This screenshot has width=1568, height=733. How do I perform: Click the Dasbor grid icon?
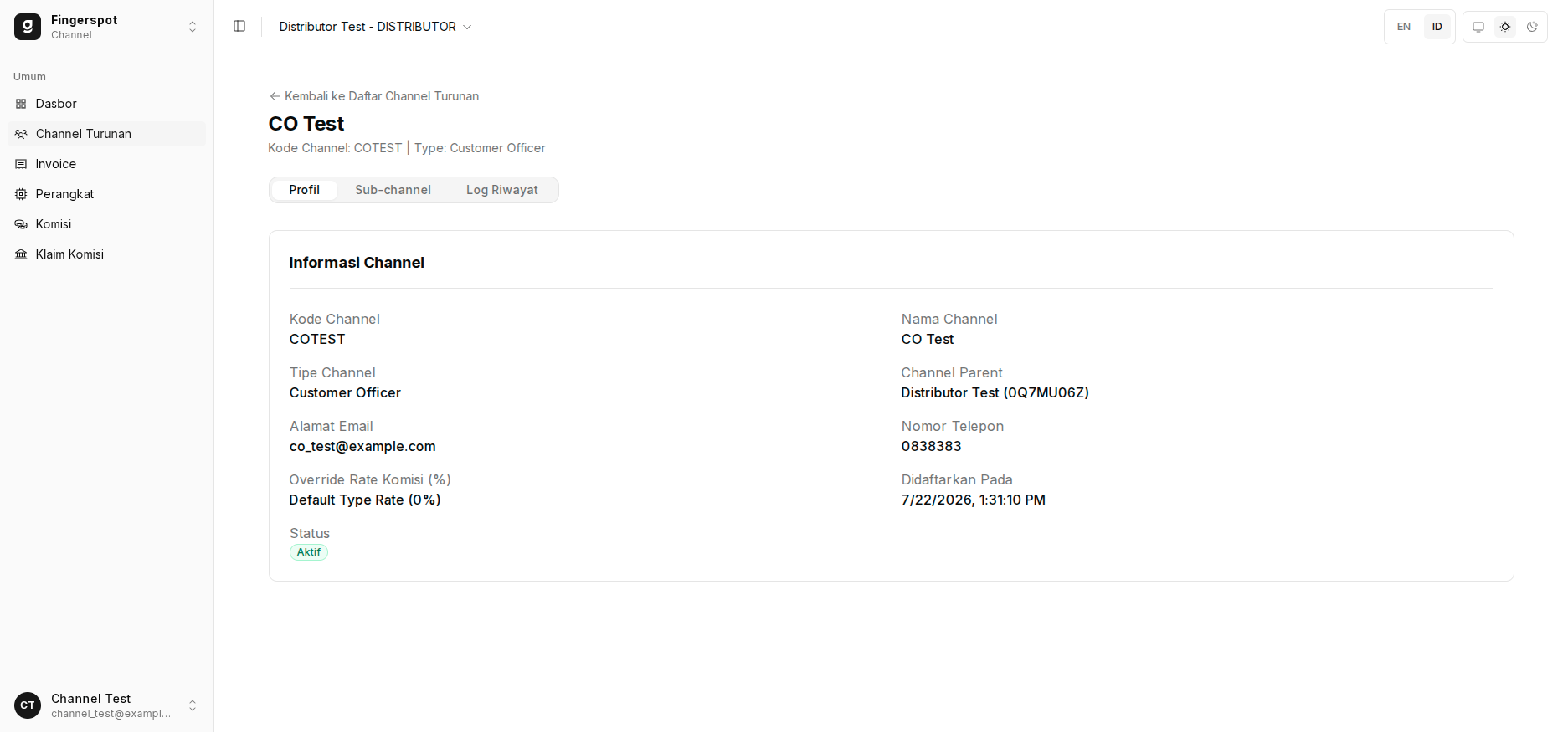tap(21, 104)
